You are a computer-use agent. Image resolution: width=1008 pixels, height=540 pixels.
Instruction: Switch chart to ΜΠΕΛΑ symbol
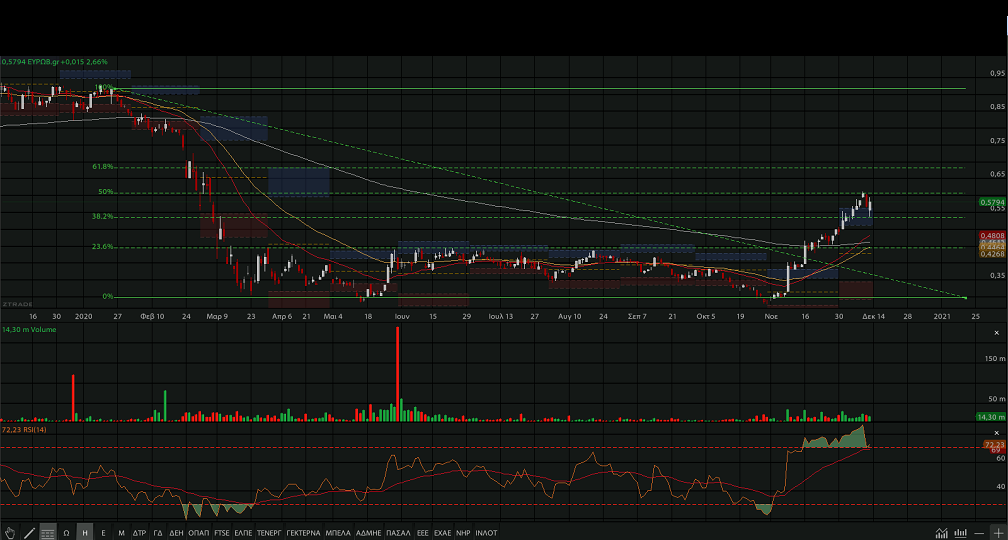(x=339, y=533)
